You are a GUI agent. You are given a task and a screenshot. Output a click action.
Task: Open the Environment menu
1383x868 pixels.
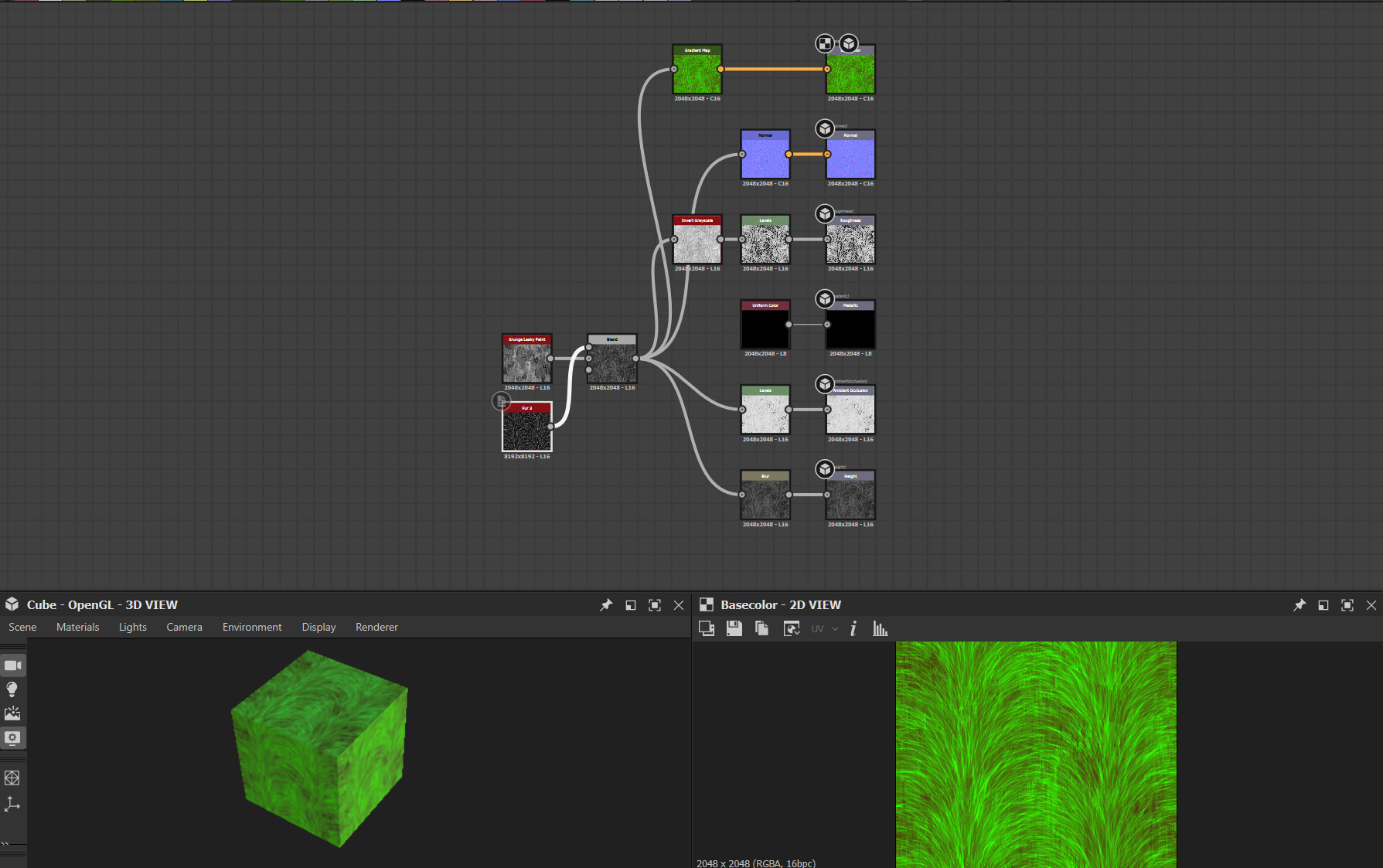click(252, 627)
